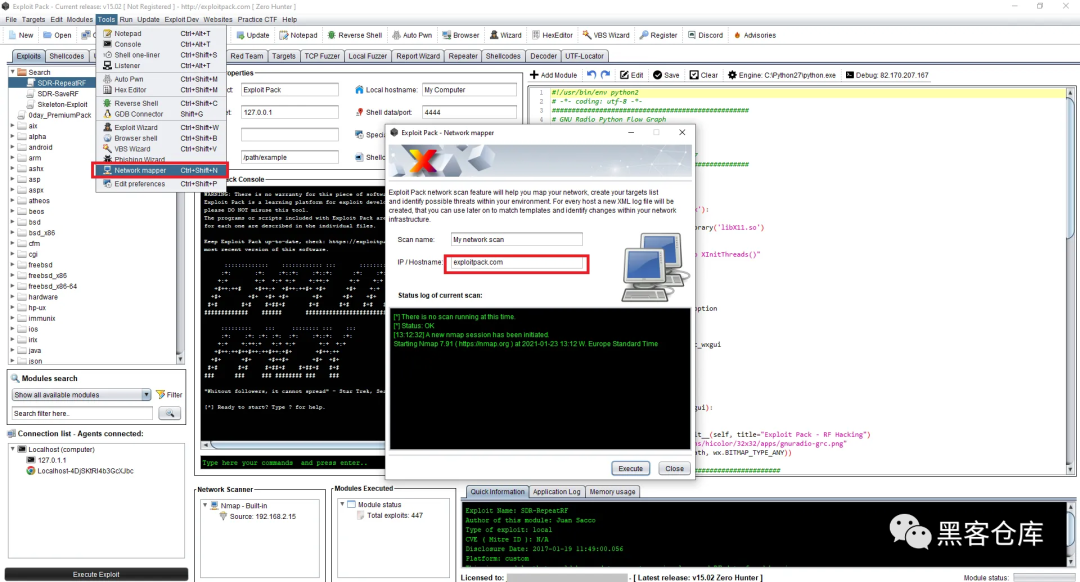Launch Reverse Shell from toolbar
The height and width of the screenshot is (582, 1080).
(355, 35)
